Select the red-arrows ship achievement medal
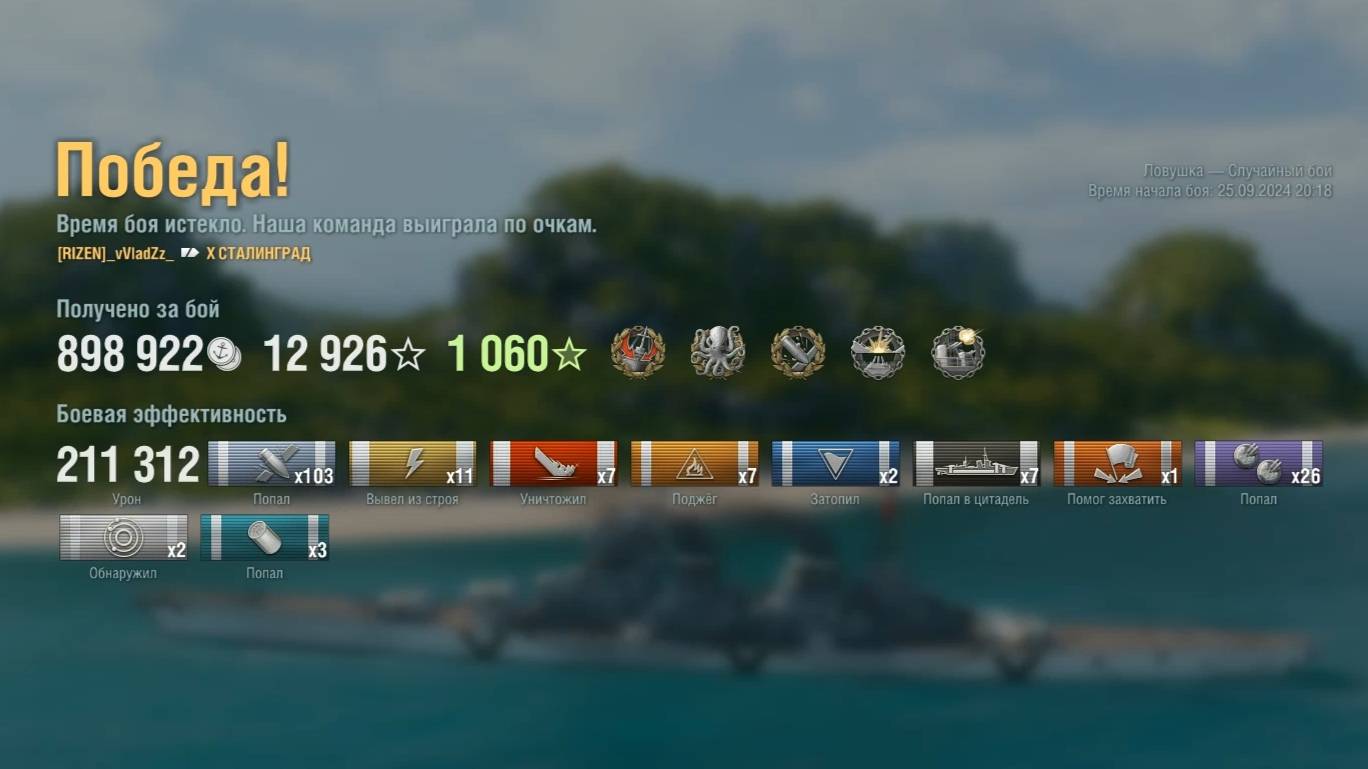The width and height of the screenshot is (1368, 769). click(x=638, y=352)
